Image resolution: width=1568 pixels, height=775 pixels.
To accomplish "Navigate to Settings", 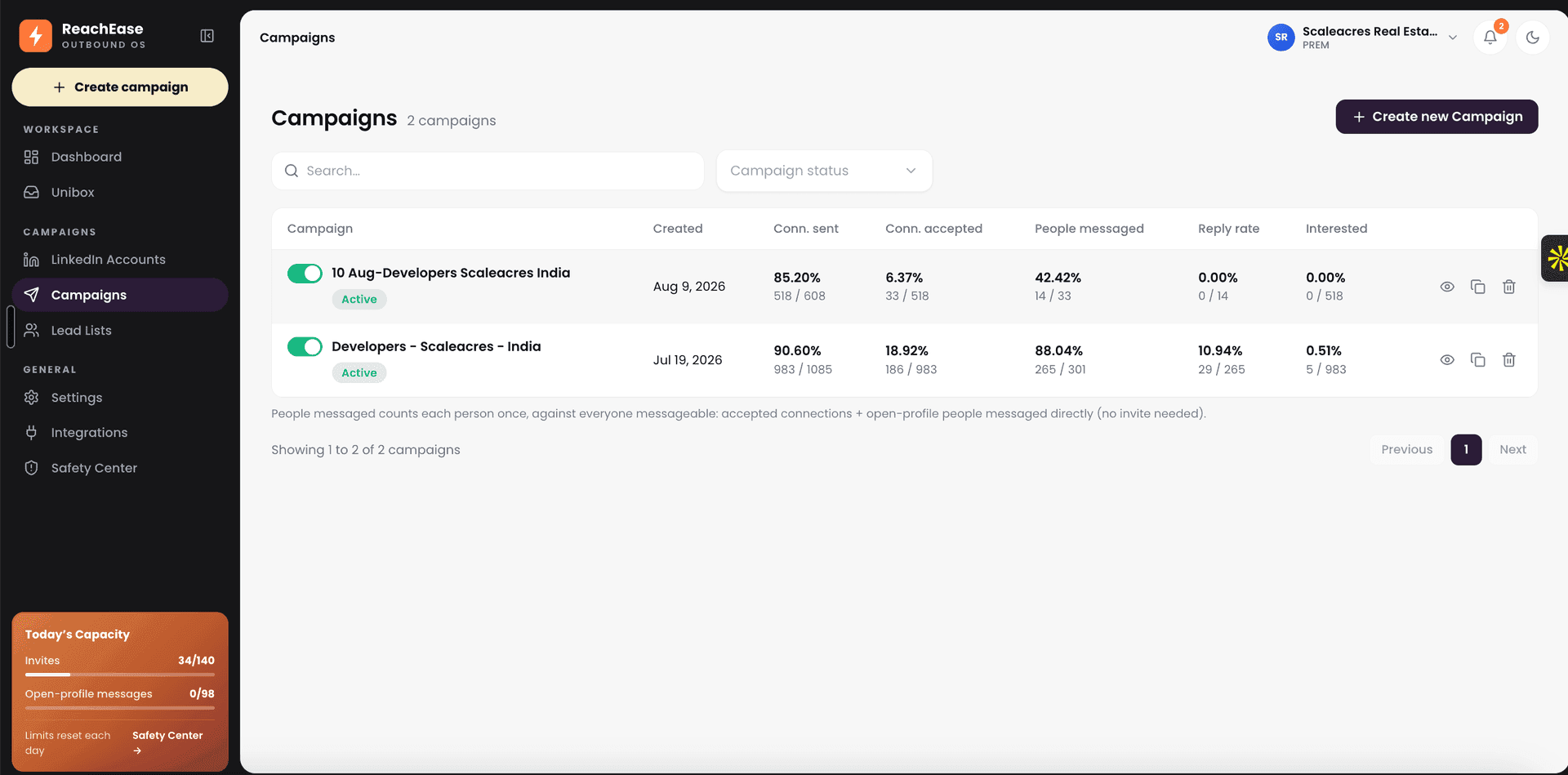I will point(120,397).
